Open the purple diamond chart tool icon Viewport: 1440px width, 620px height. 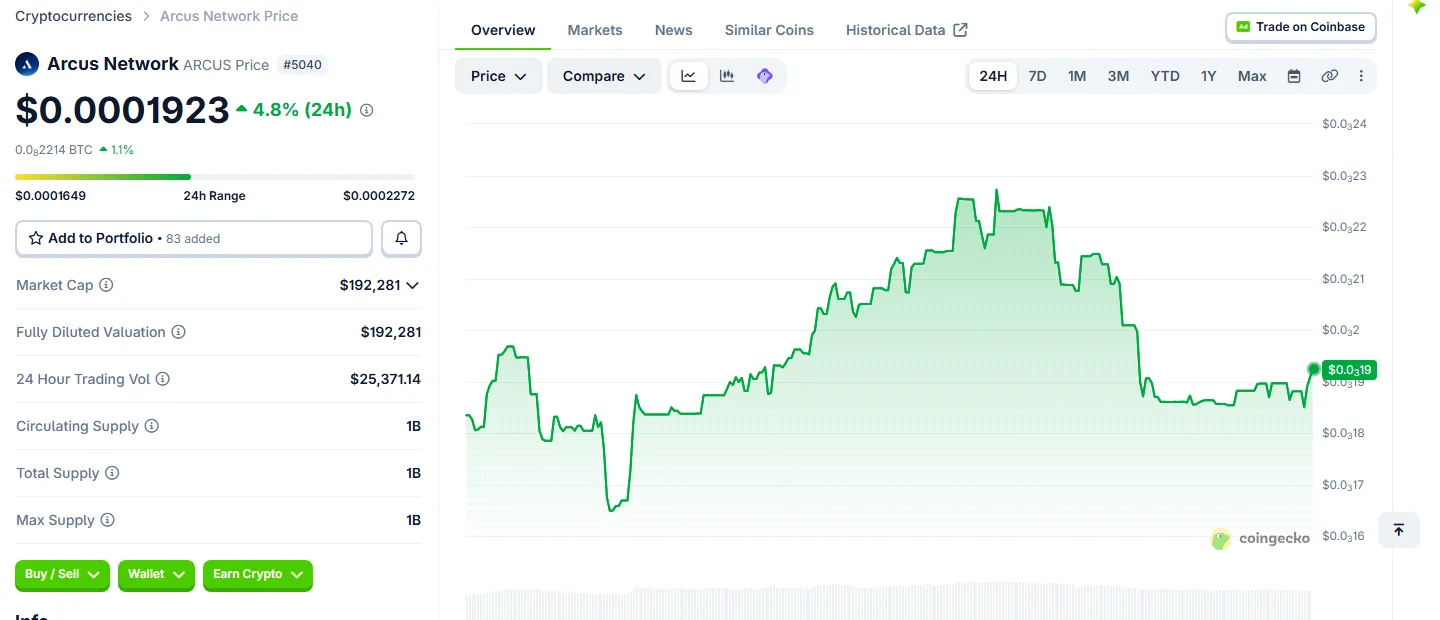click(765, 76)
